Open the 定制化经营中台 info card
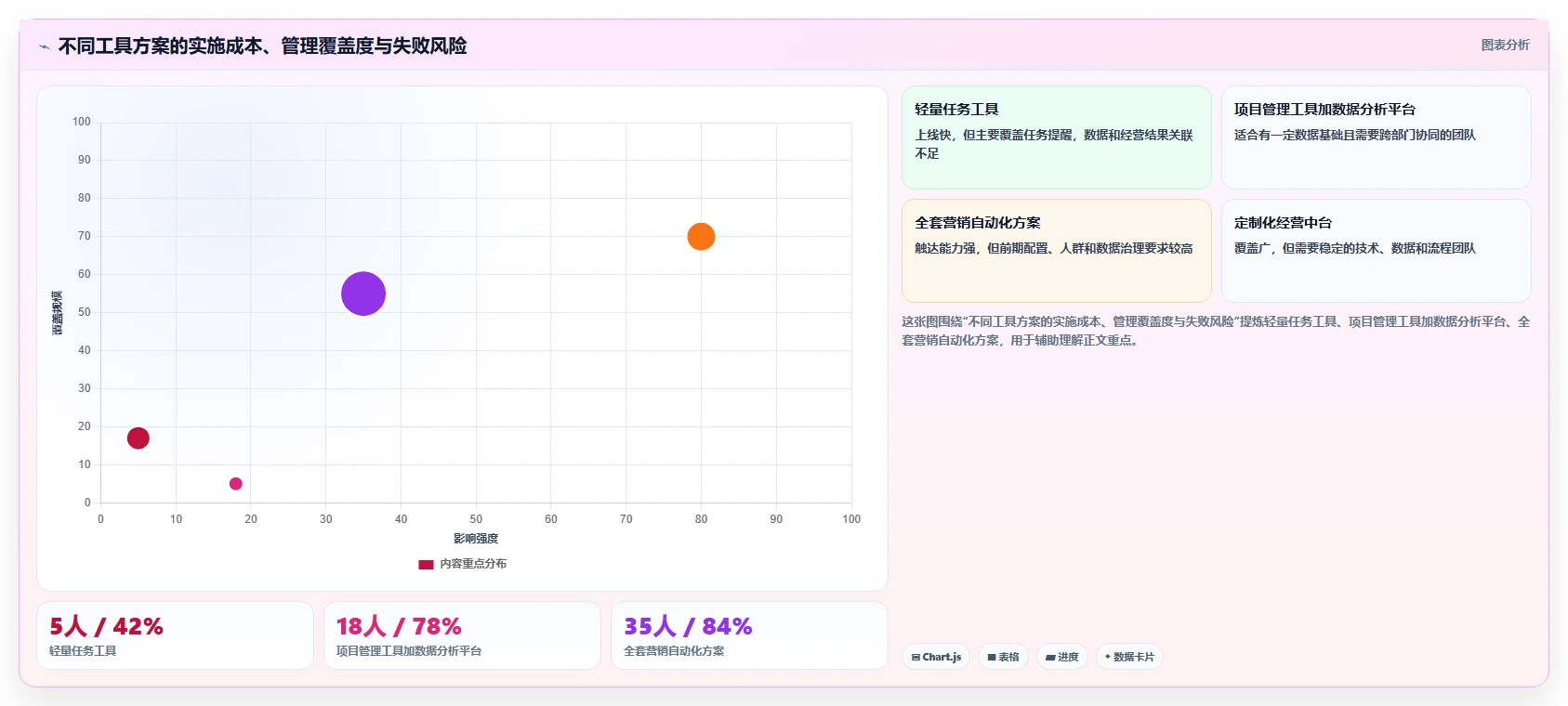 [1376, 251]
